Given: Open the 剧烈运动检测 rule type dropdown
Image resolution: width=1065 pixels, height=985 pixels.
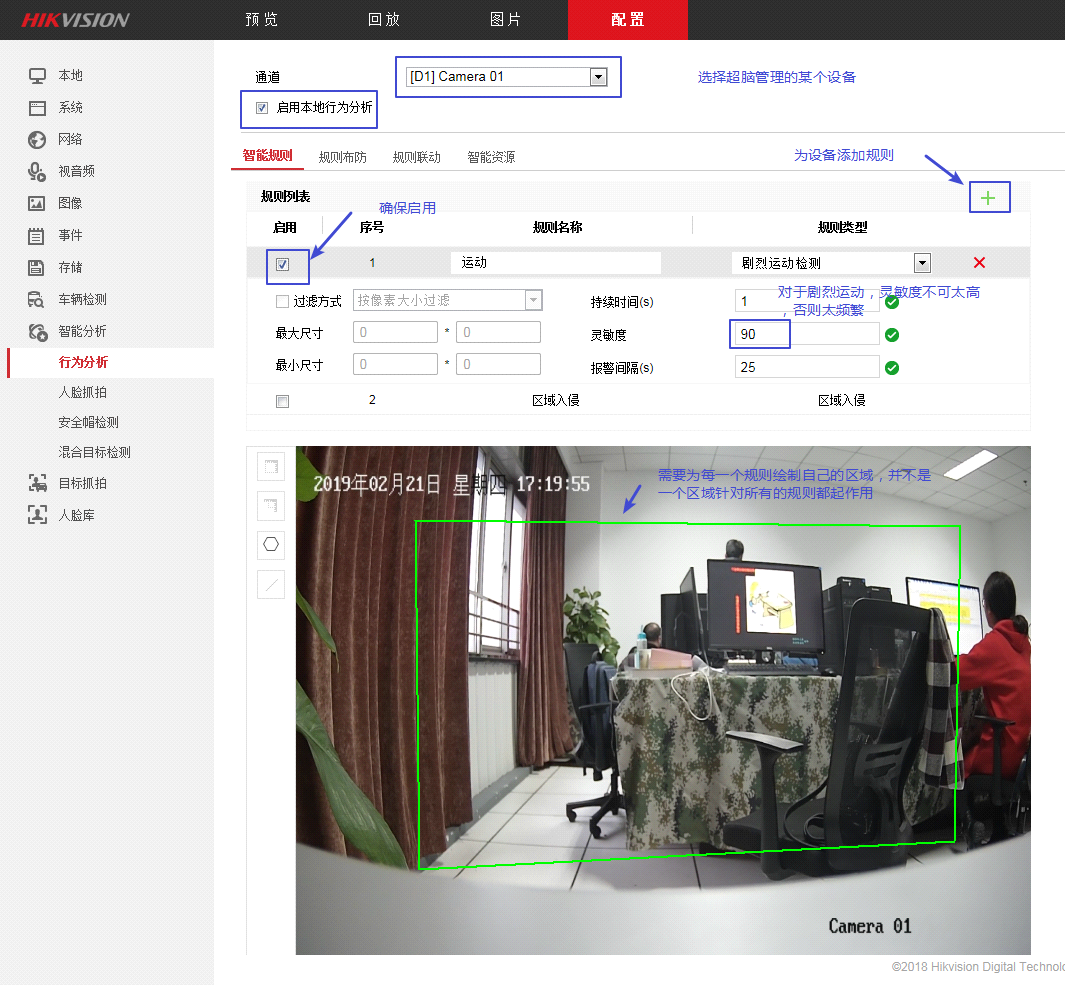Looking at the screenshot, I should click(922, 262).
